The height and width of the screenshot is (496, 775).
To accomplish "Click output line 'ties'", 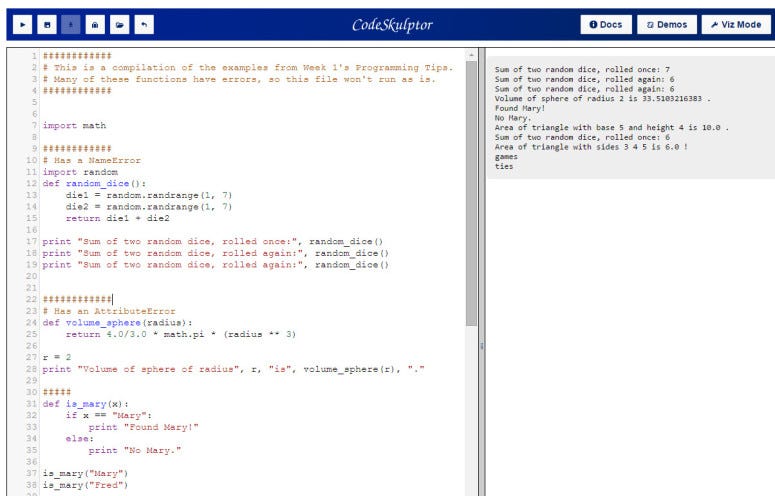I will 504,166.
